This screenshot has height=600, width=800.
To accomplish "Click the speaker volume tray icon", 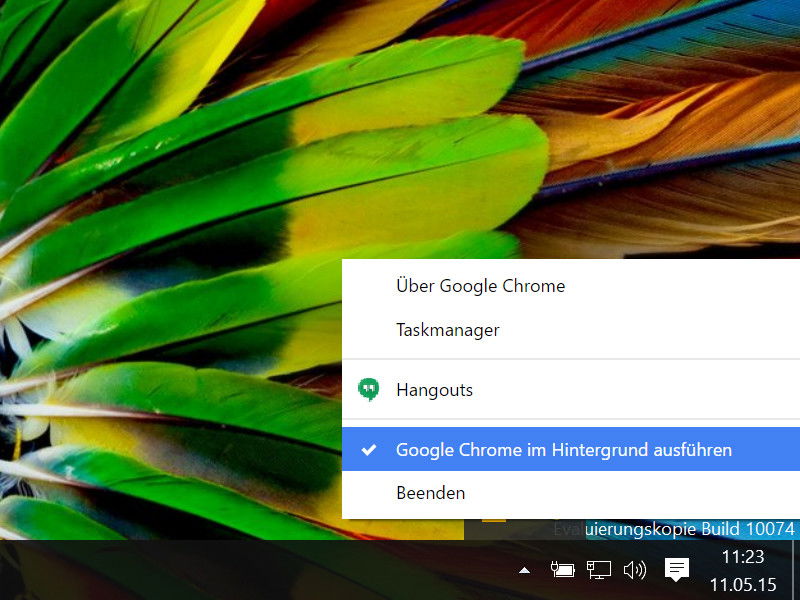I will coord(635,569).
